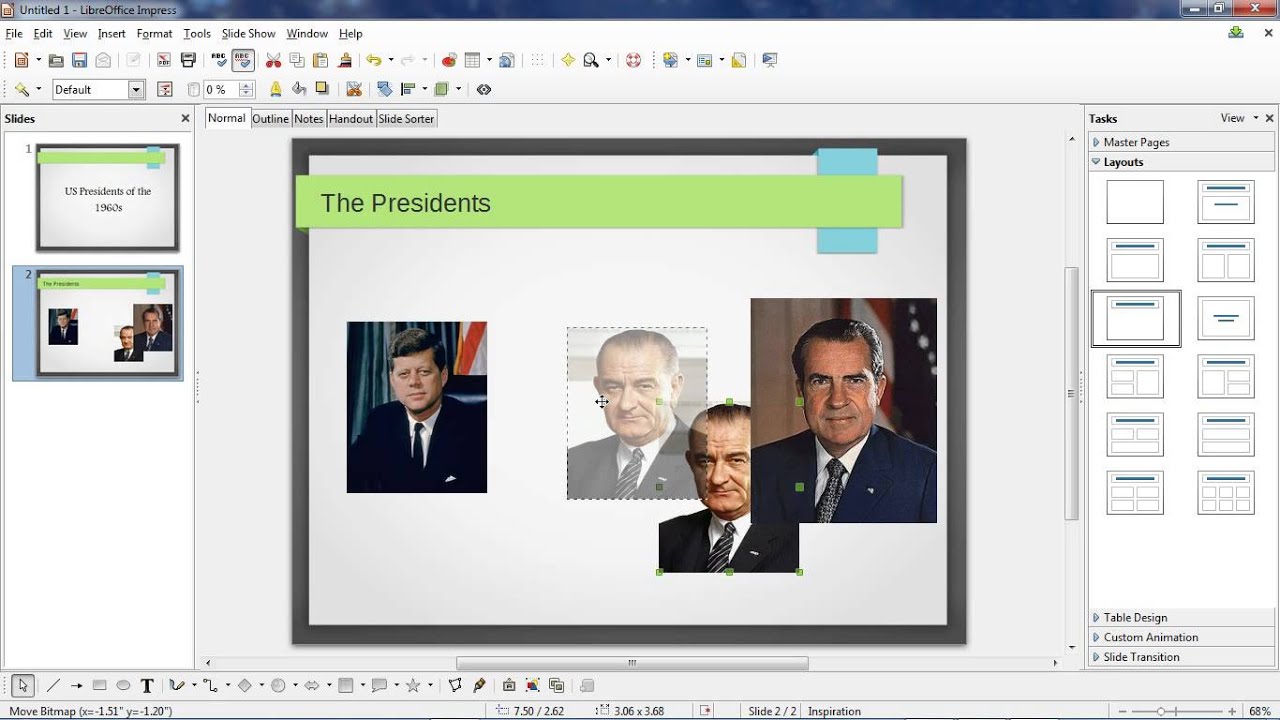1280x720 pixels.
Task: Run the Spelling check
Action: tap(219, 60)
